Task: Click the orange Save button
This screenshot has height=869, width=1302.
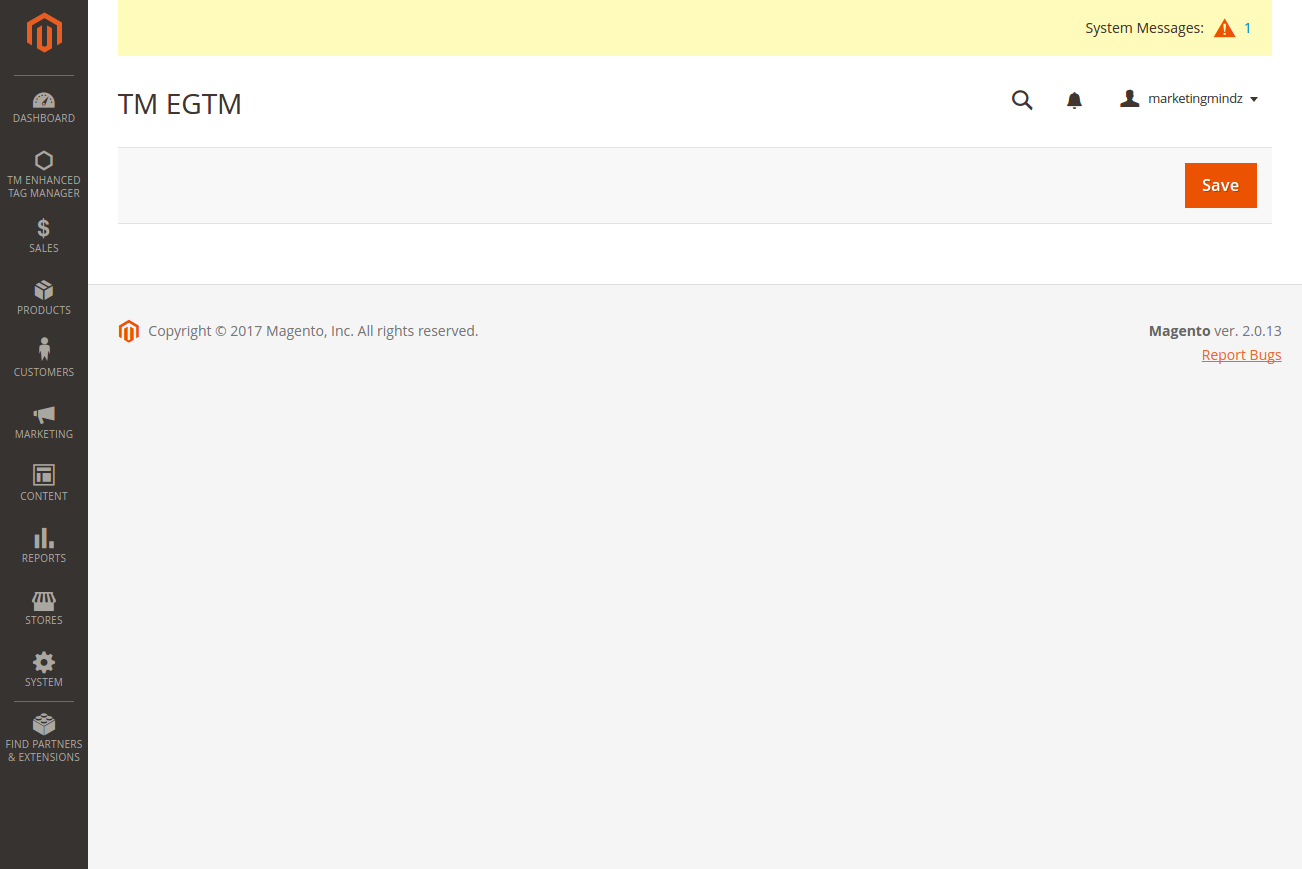Action: click(1220, 186)
